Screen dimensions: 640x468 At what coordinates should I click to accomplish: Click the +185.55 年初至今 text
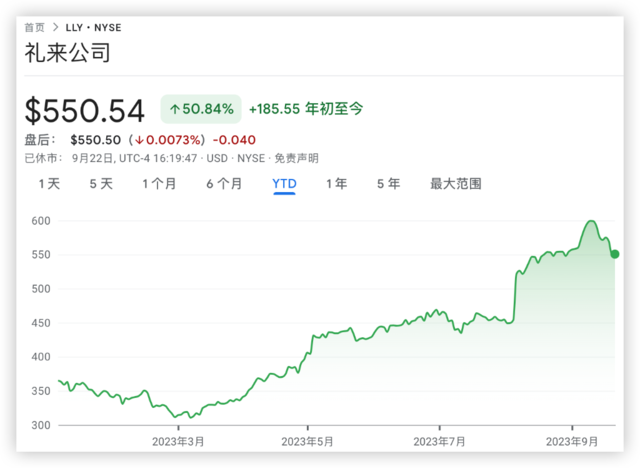[x=306, y=109]
